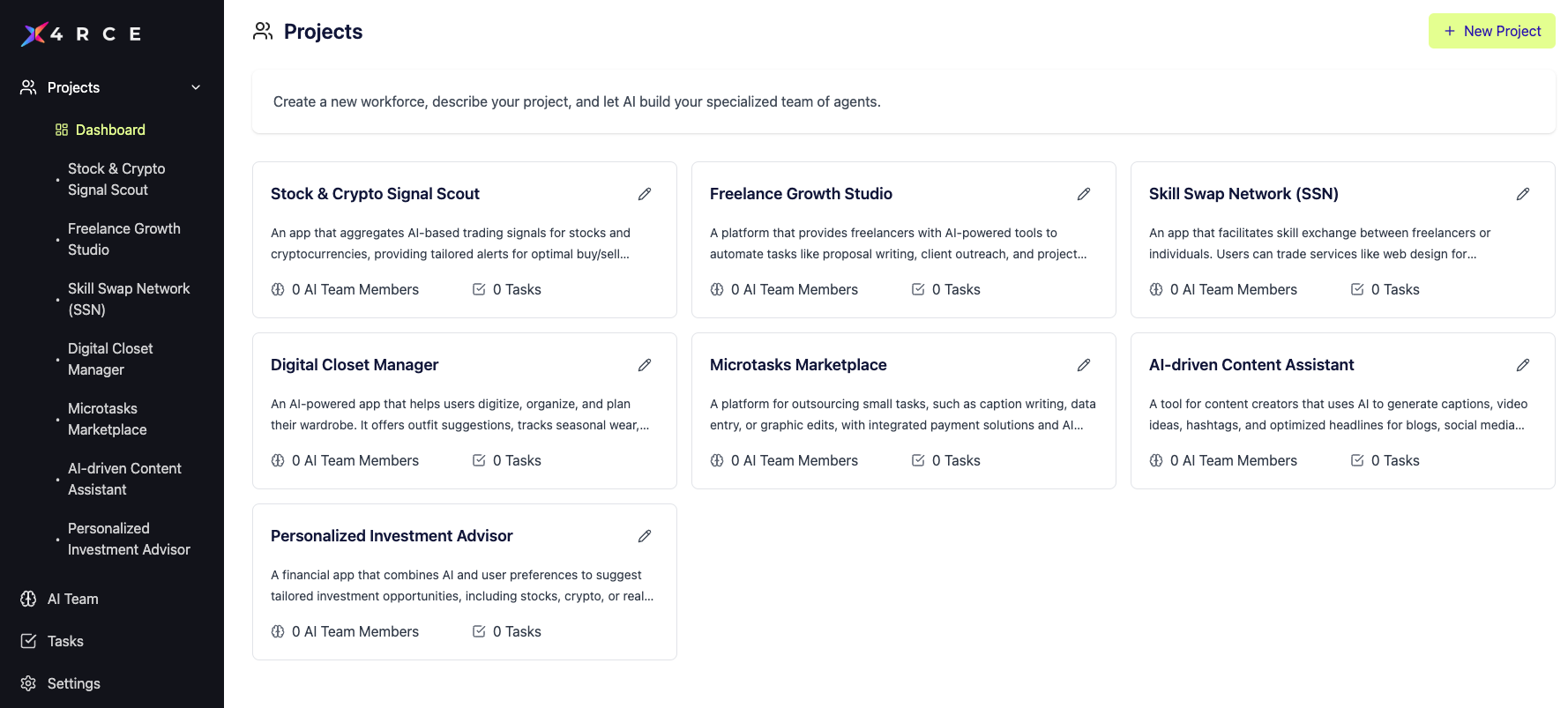Image resolution: width=1568 pixels, height=708 pixels.
Task: Open Microtasks Marketplace in sidebar list
Action: 108,419
